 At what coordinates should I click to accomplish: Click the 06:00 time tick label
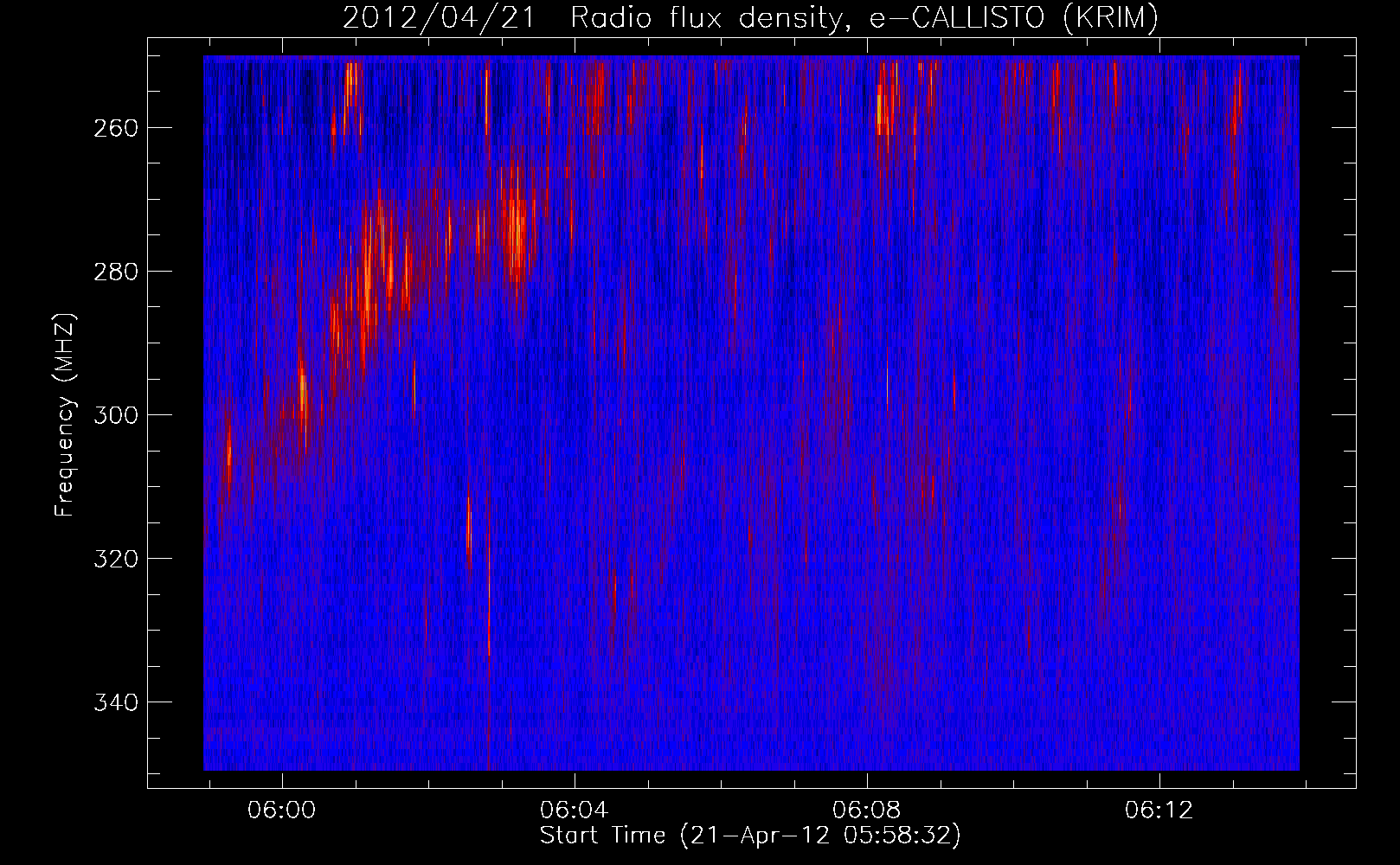point(281,811)
